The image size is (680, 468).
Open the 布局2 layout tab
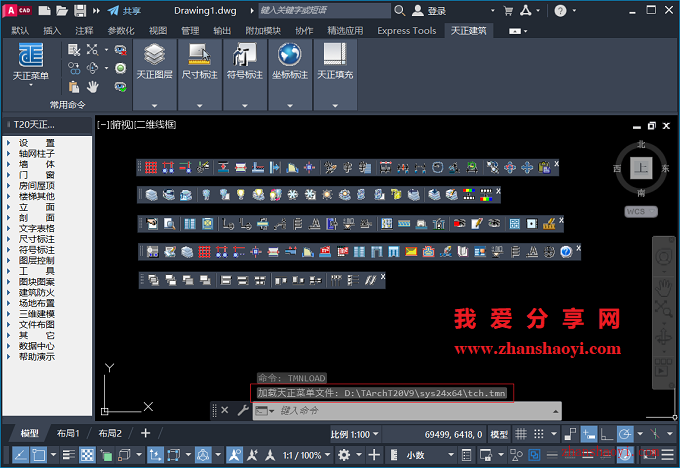[110, 433]
